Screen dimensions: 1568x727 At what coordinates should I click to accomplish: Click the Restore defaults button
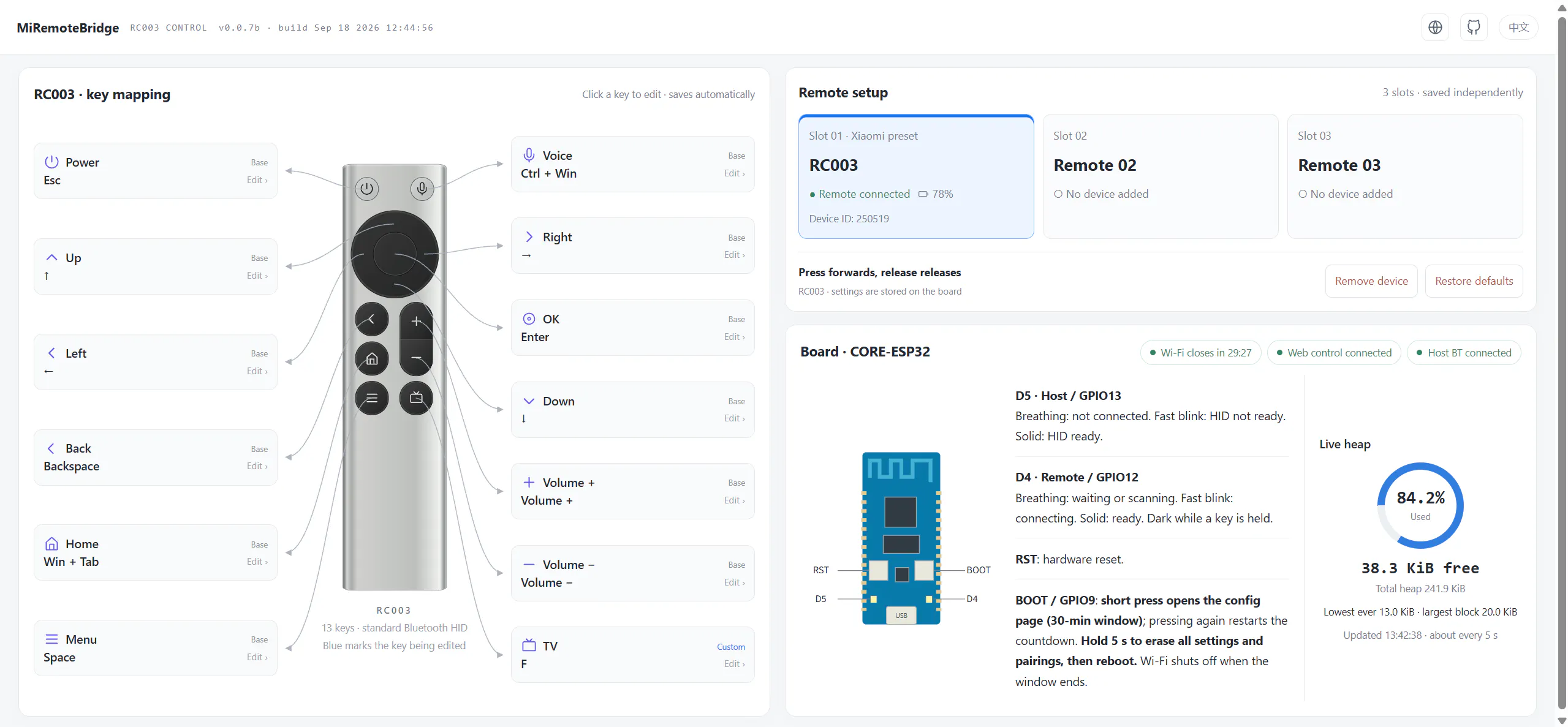pos(1473,281)
